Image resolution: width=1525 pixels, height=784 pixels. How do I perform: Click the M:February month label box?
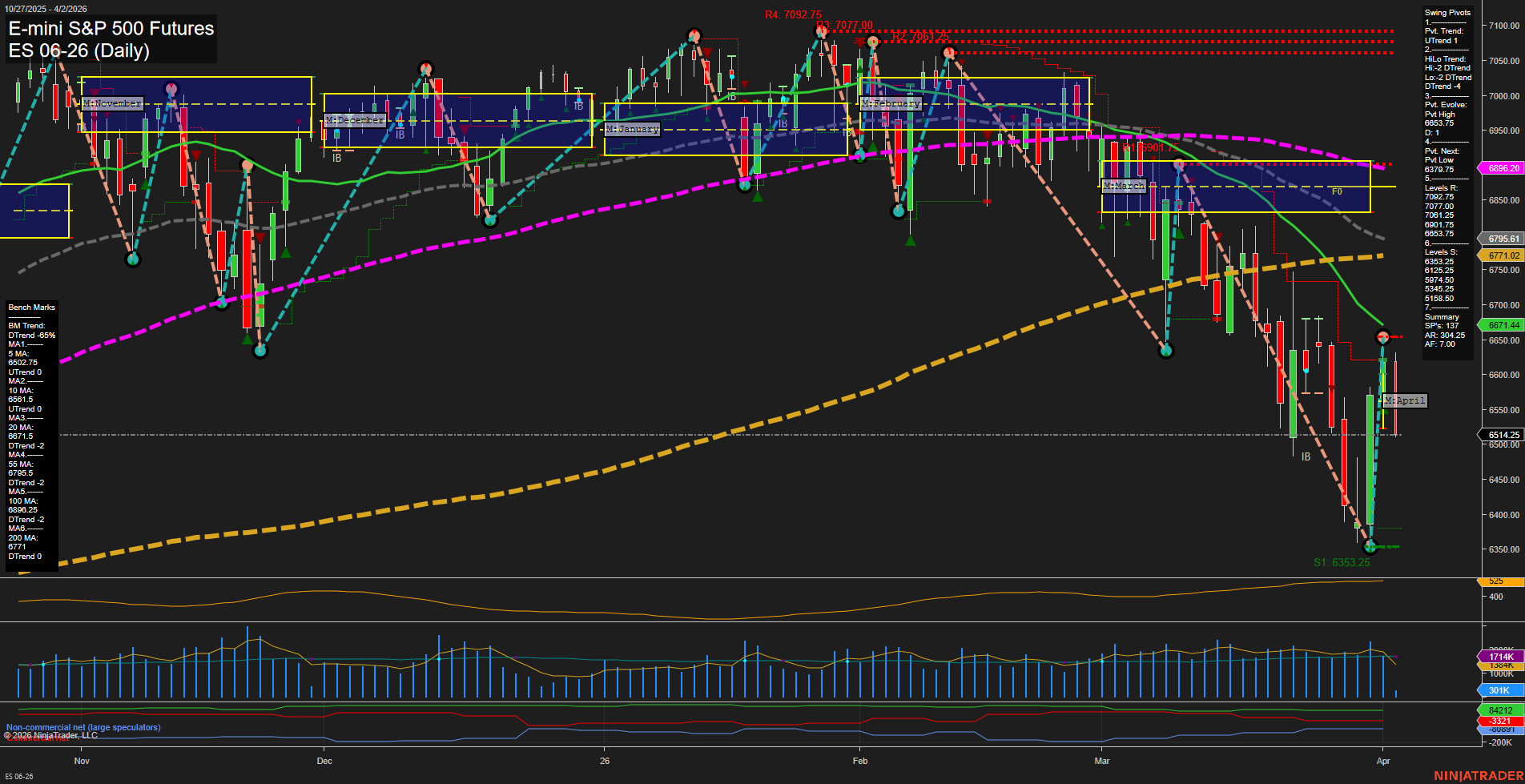pos(891,103)
